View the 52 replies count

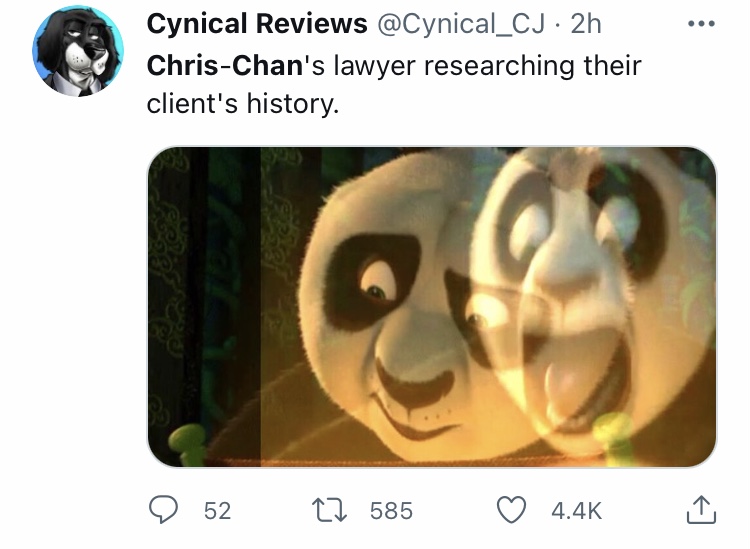218,511
